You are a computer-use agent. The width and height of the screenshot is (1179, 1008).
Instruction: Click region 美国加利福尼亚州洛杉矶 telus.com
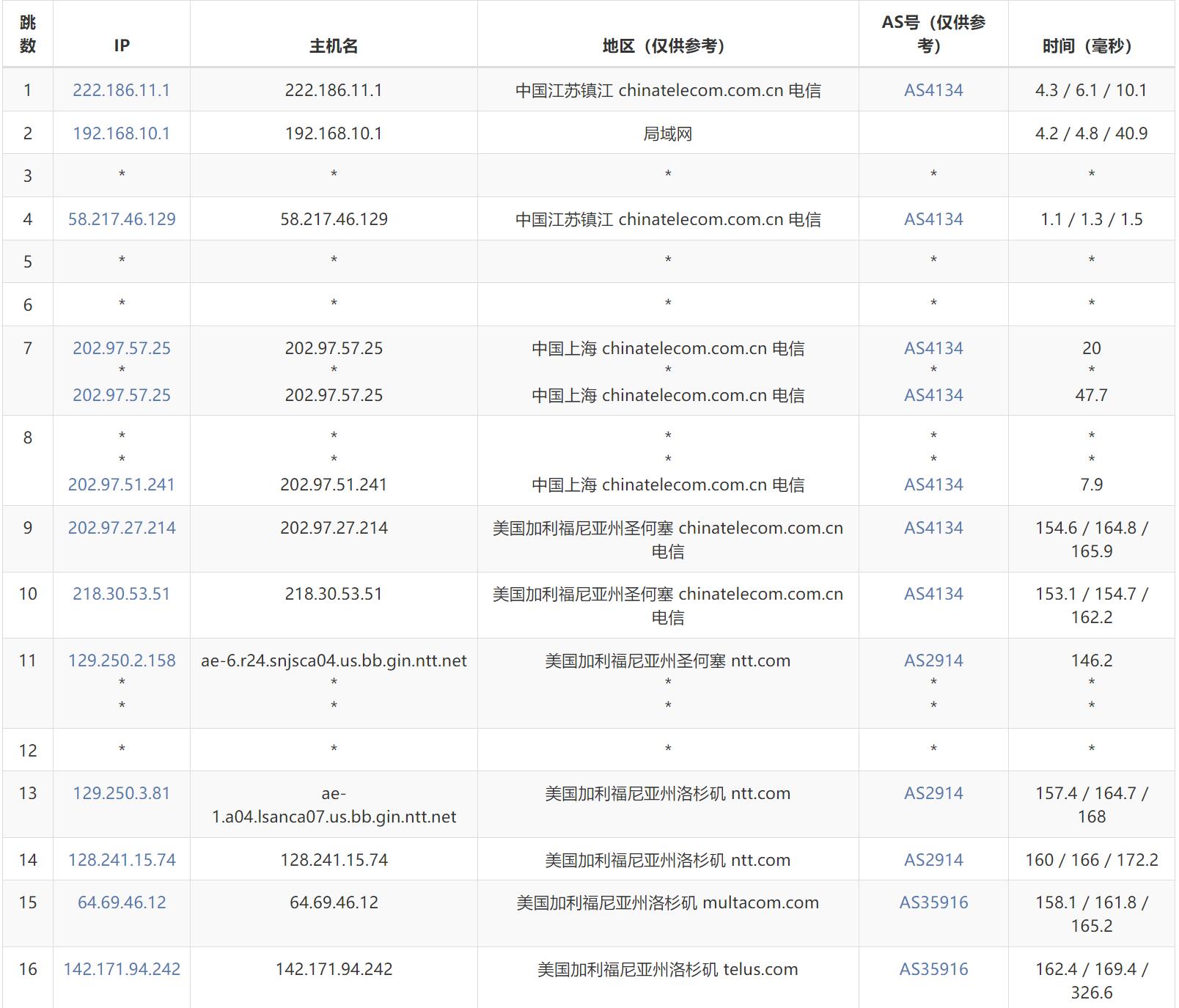tap(668, 969)
